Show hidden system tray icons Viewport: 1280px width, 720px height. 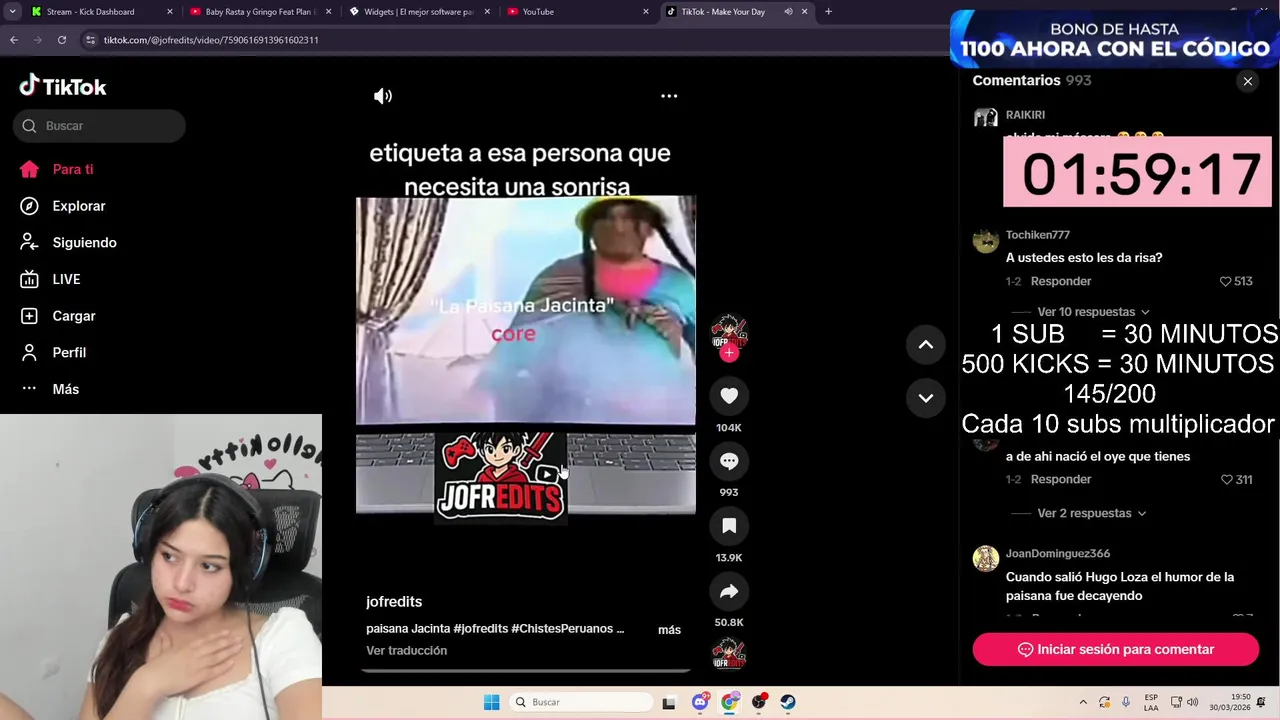[1083, 702]
